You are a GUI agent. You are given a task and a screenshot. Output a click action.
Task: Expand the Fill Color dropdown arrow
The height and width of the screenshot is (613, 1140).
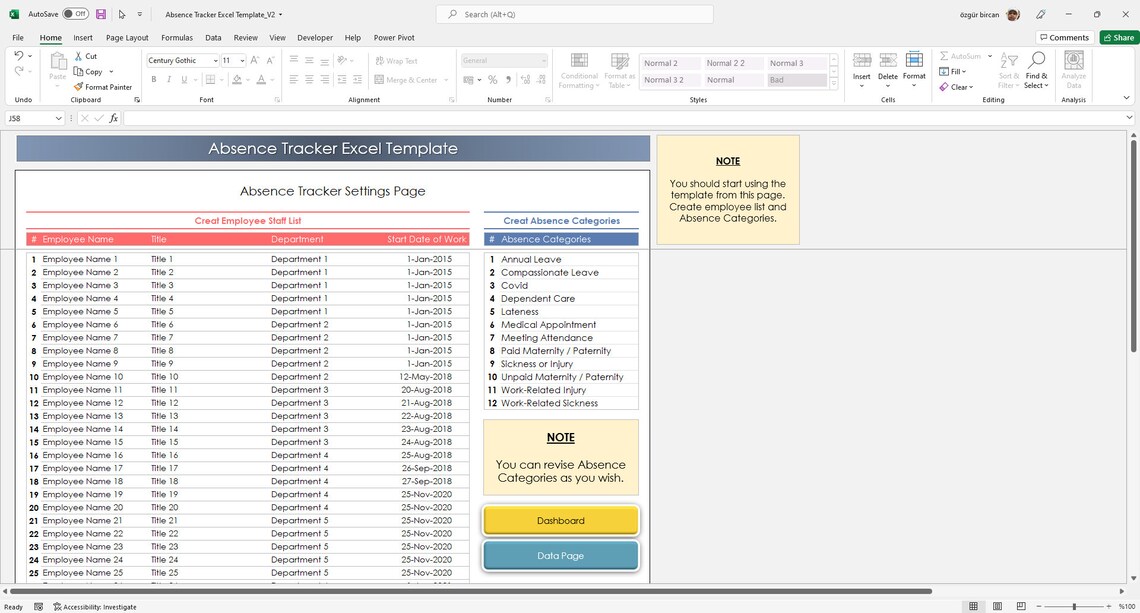(248, 80)
